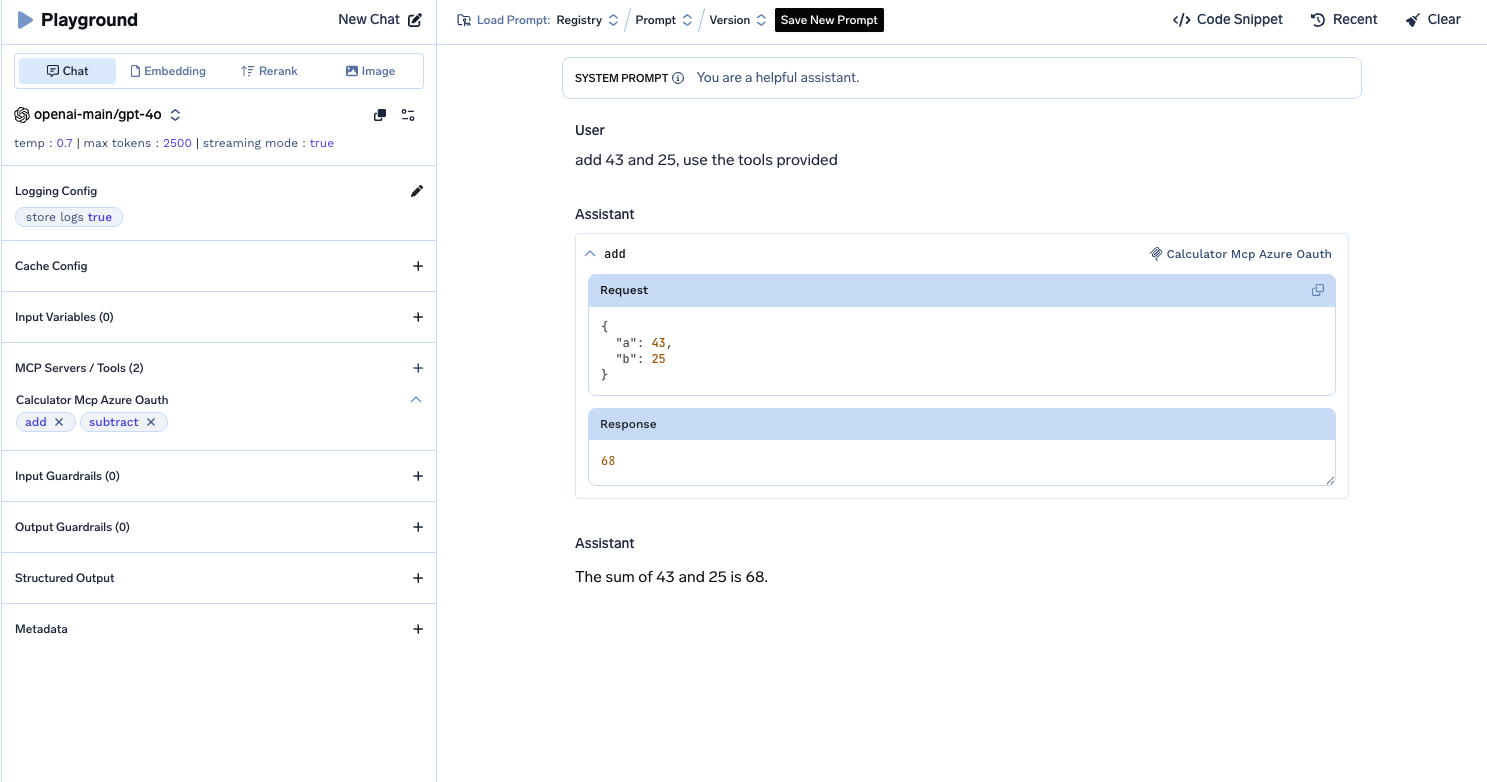Open Code Snippet view
Image resolution: width=1487 pixels, height=782 pixels.
(x=1227, y=19)
